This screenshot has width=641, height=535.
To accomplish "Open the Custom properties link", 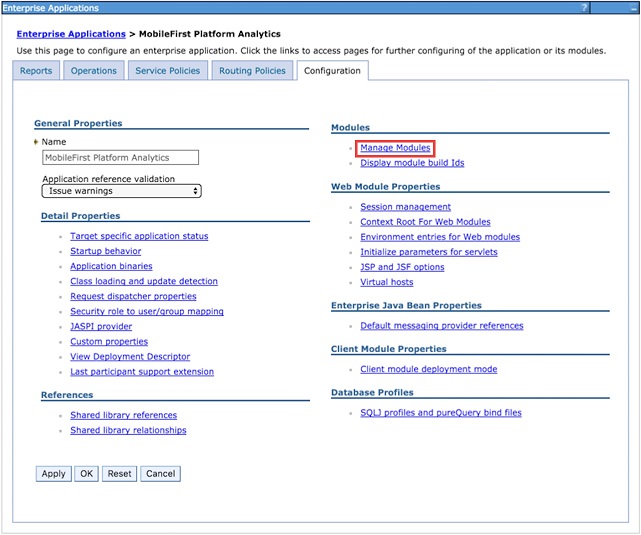I will 109,342.
